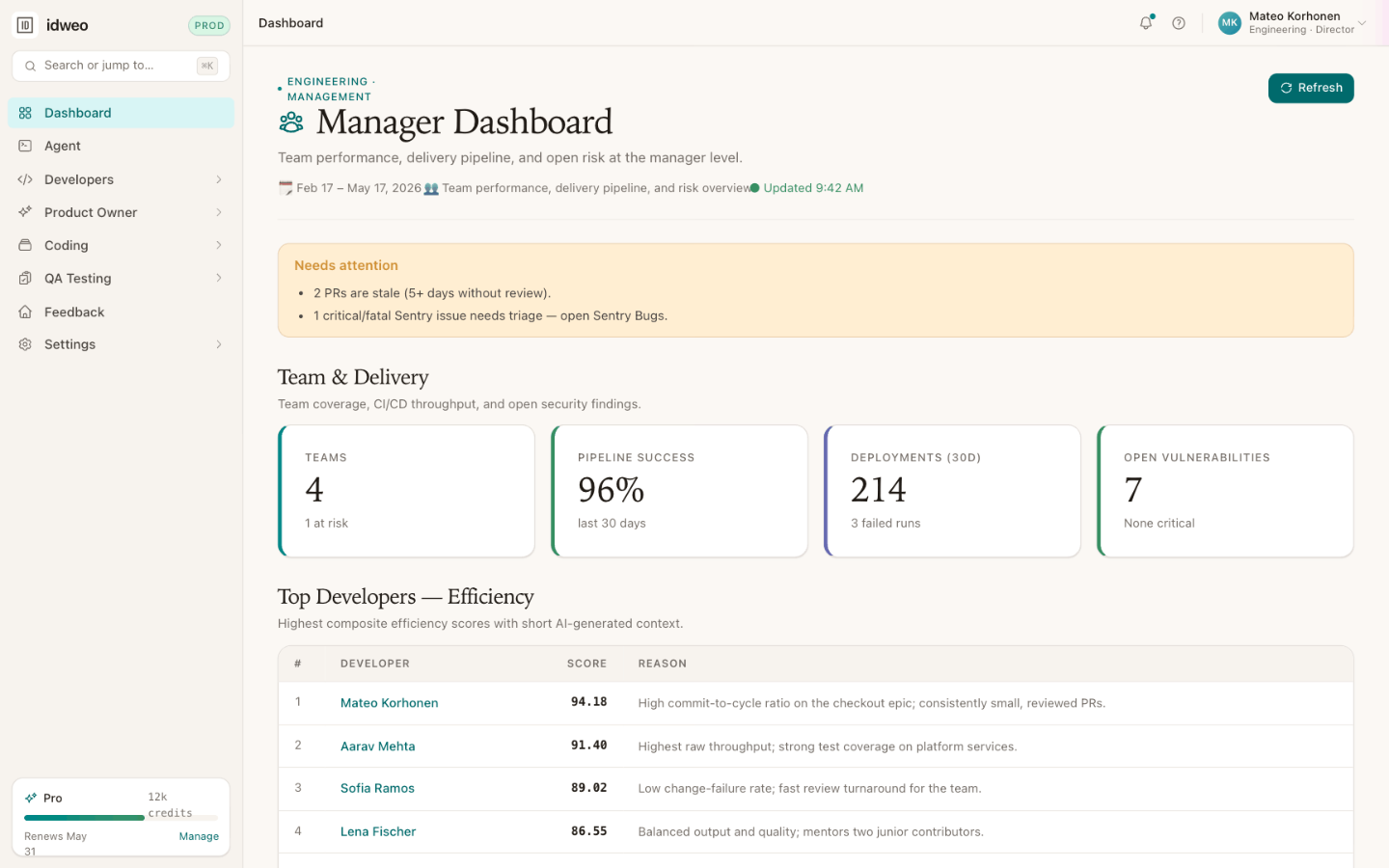
Task: Open the help question-mark icon
Action: 1179,23
